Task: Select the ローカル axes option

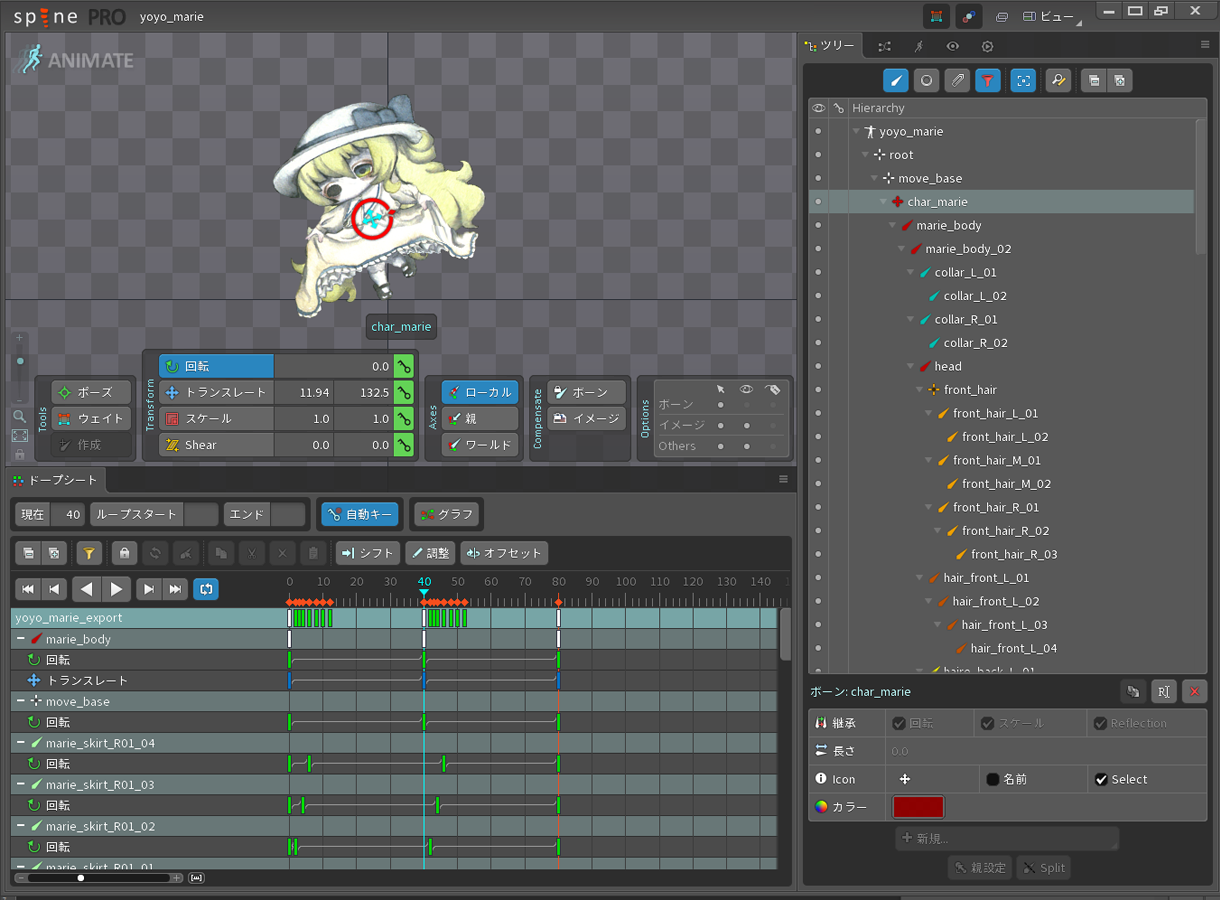Action: tap(480, 392)
